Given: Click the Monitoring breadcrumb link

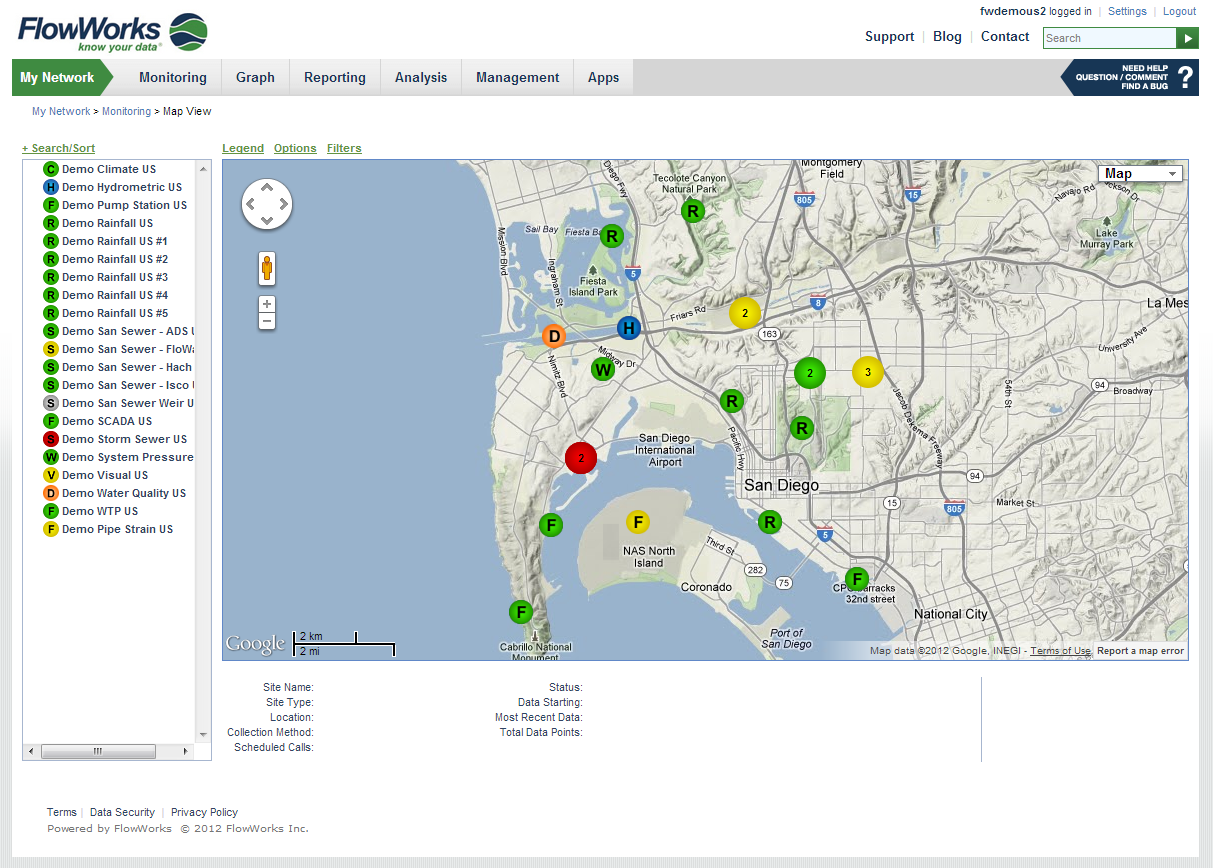Looking at the screenshot, I should pyautogui.click(x=126, y=111).
